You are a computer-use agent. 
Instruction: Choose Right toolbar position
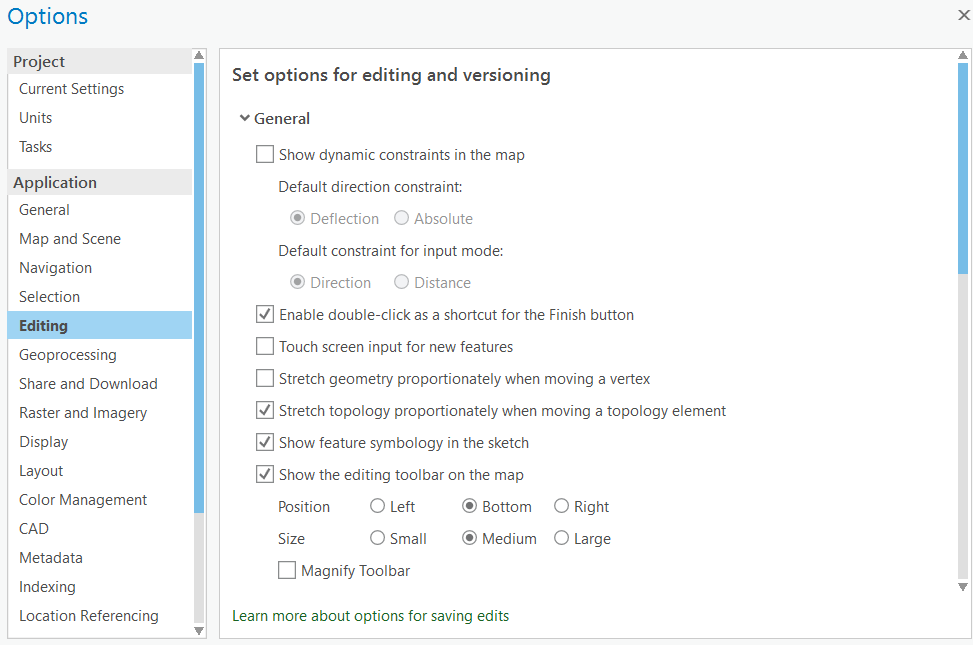[x=562, y=507]
